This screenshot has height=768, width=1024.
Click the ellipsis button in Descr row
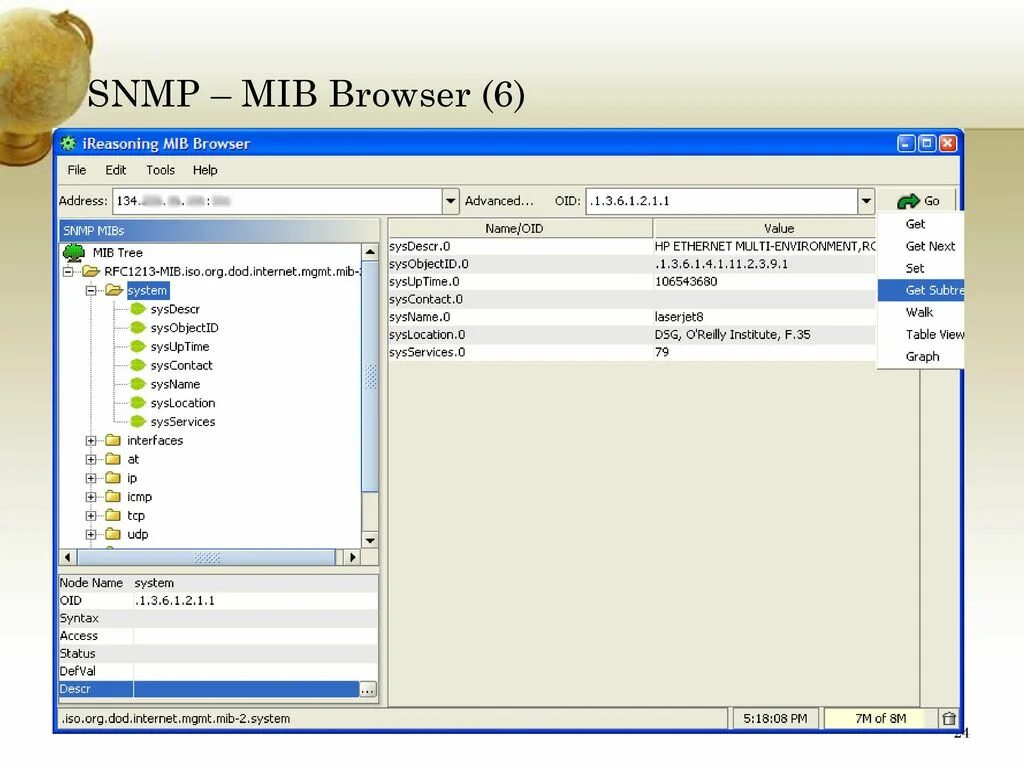pos(368,690)
